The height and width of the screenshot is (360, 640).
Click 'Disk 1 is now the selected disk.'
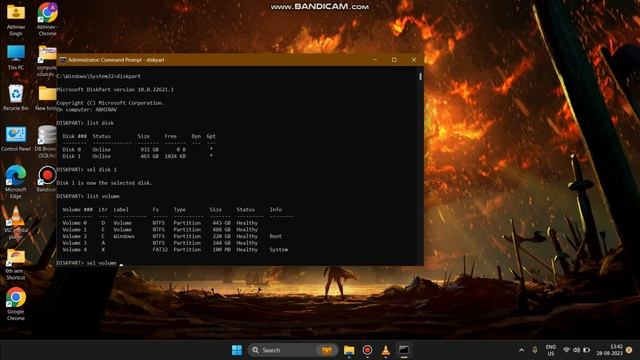point(104,183)
